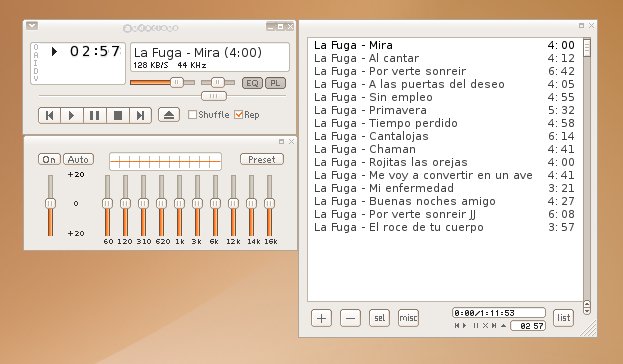Select 'La Fuga - Cantalojas' track
The image size is (623, 364).
coord(444,136)
